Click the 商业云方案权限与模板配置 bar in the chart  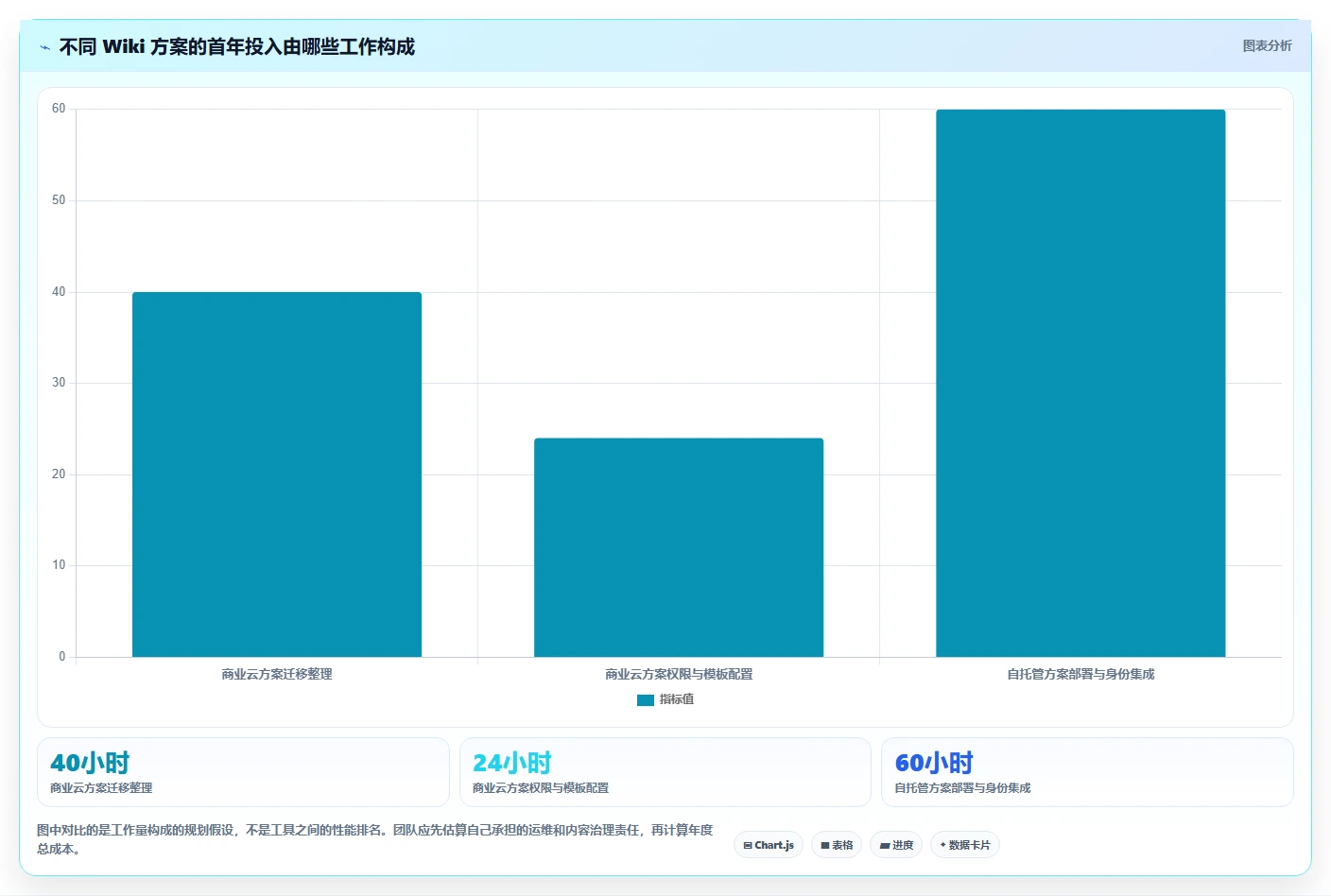pos(679,547)
